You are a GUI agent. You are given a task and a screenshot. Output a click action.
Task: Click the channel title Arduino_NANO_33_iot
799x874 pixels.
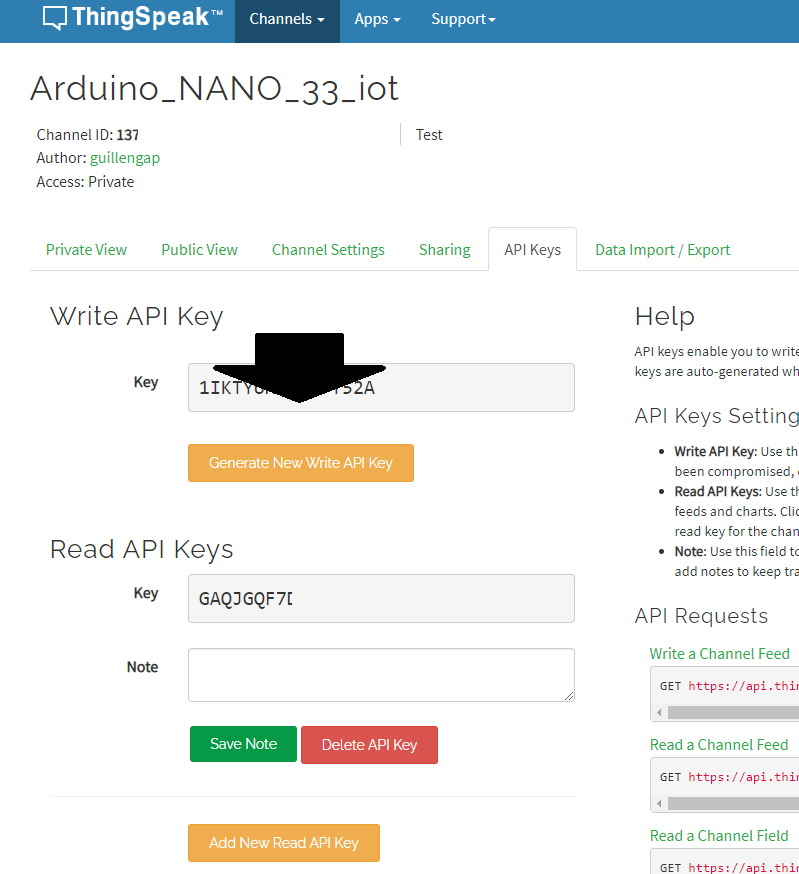[215, 89]
